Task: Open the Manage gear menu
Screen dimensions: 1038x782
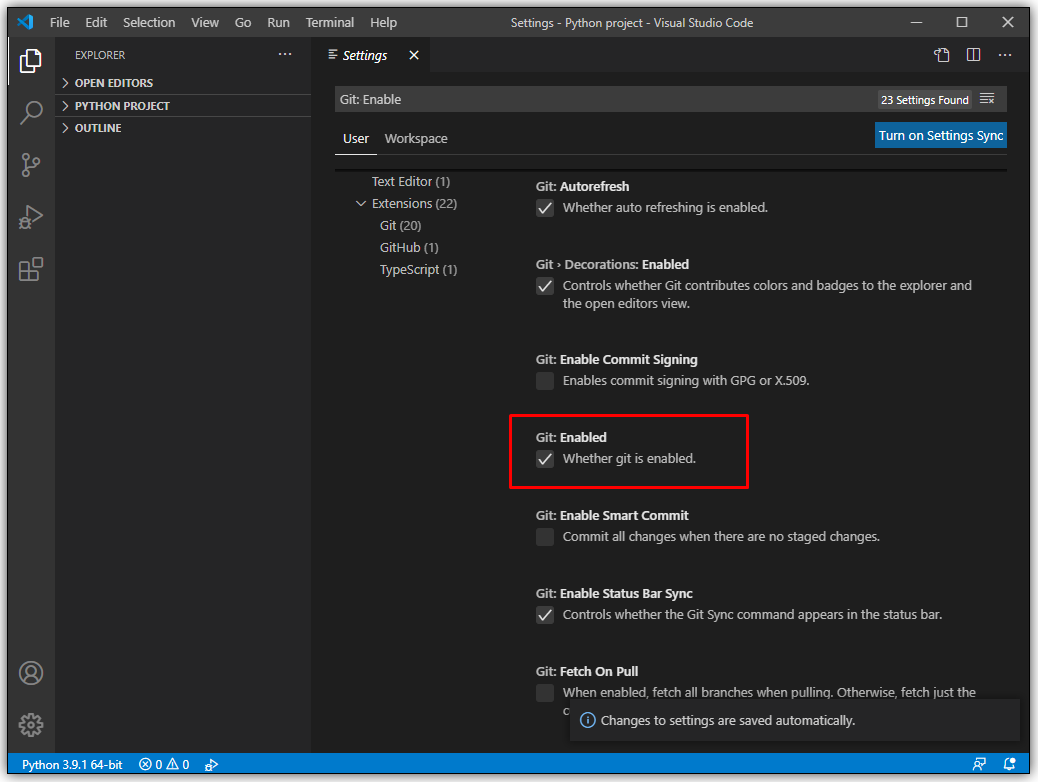Action: coord(31,724)
